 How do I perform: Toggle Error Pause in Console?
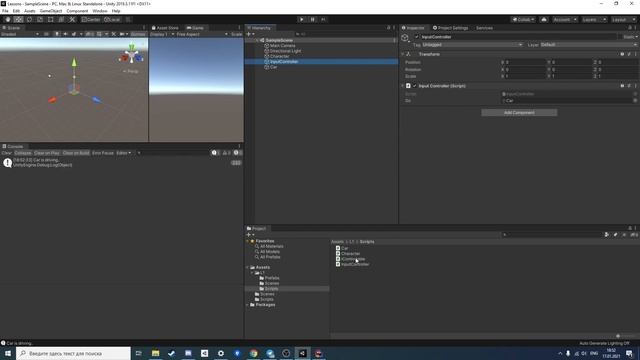pyautogui.click(x=103, y=153)
